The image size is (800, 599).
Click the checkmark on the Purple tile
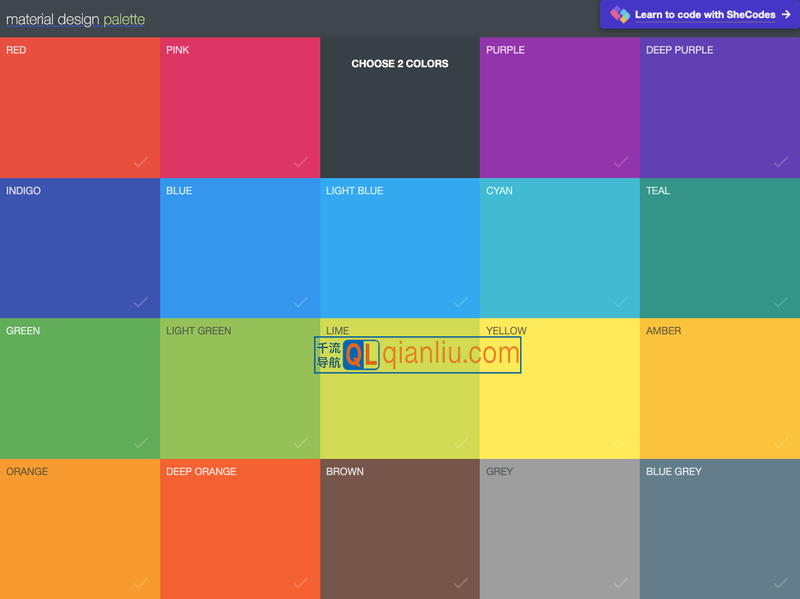[x=621, y=162]
